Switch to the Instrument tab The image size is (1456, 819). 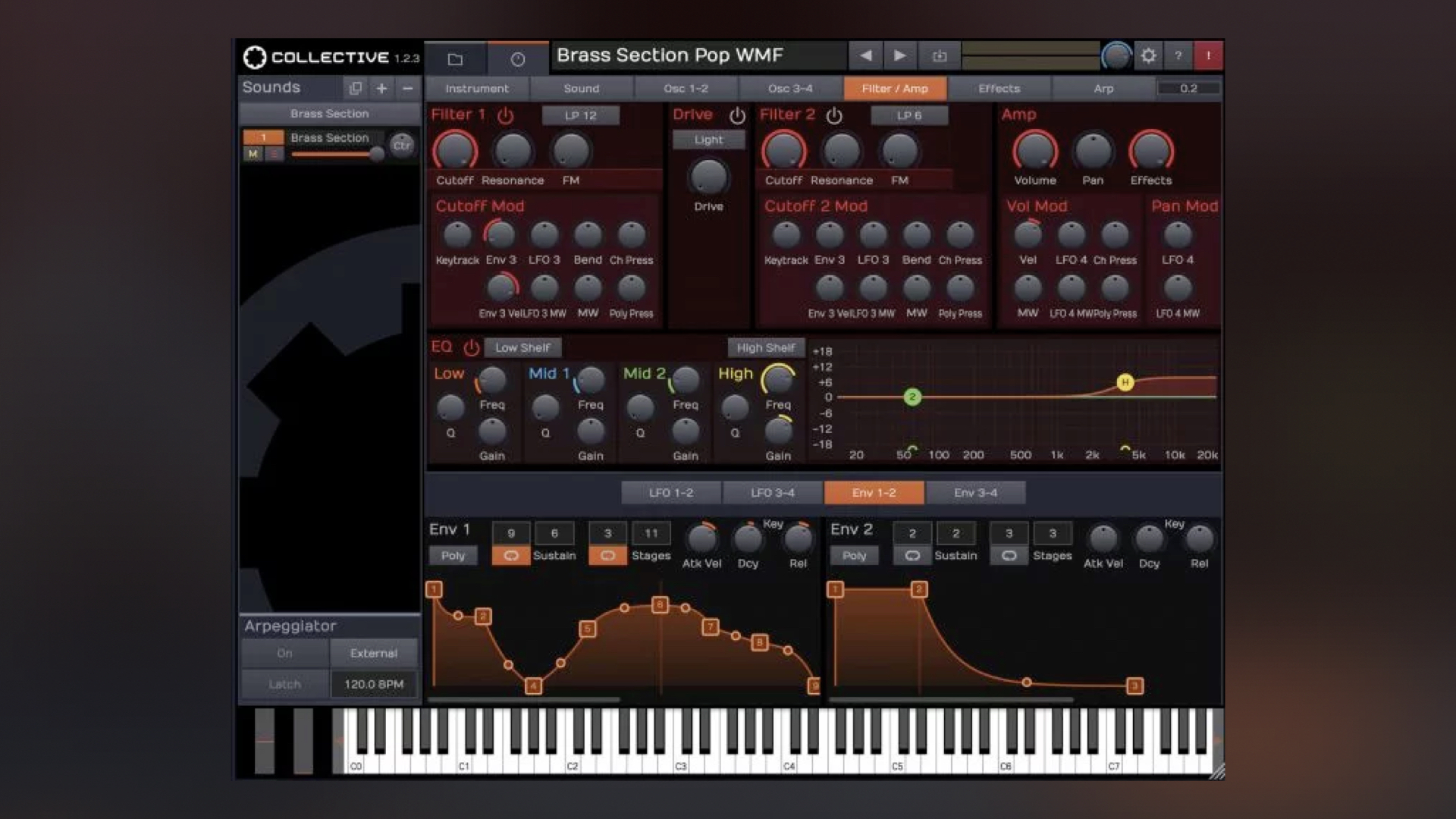point(477,89)
